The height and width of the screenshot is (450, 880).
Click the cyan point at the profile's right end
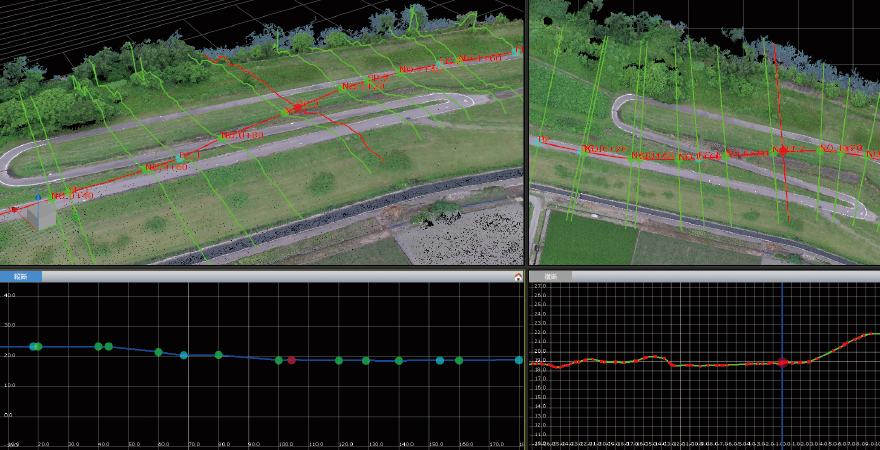click(x=519, y=360)
